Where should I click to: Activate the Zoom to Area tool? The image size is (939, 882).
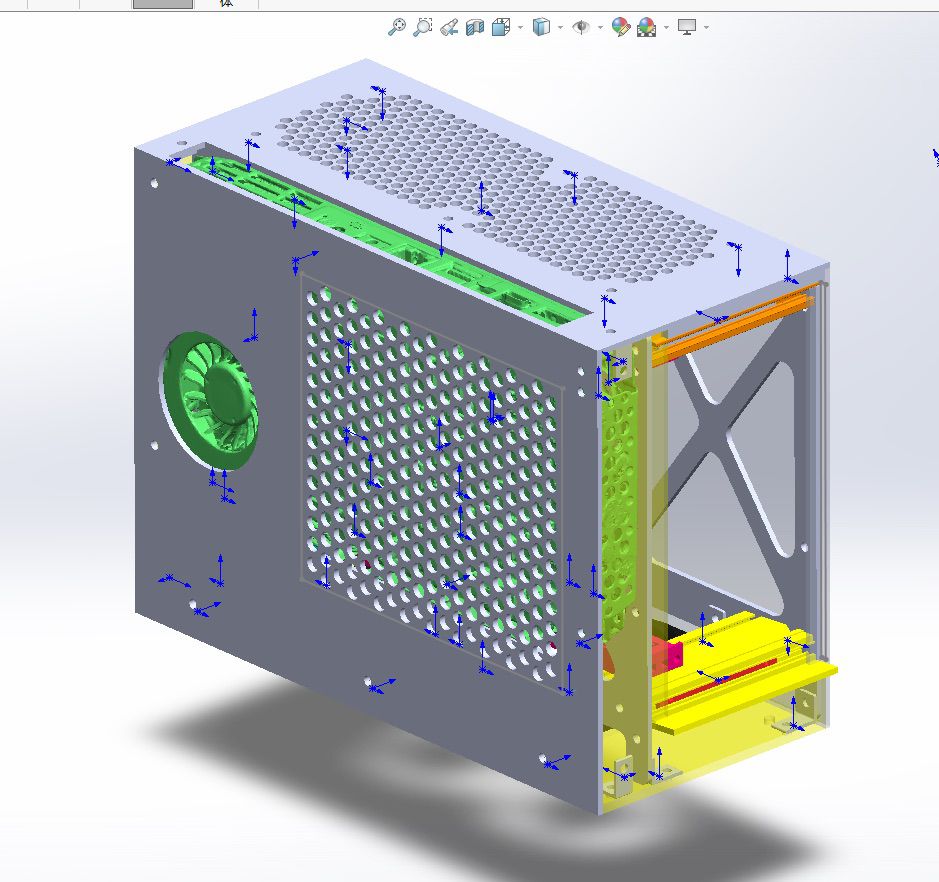pos(423,27)
